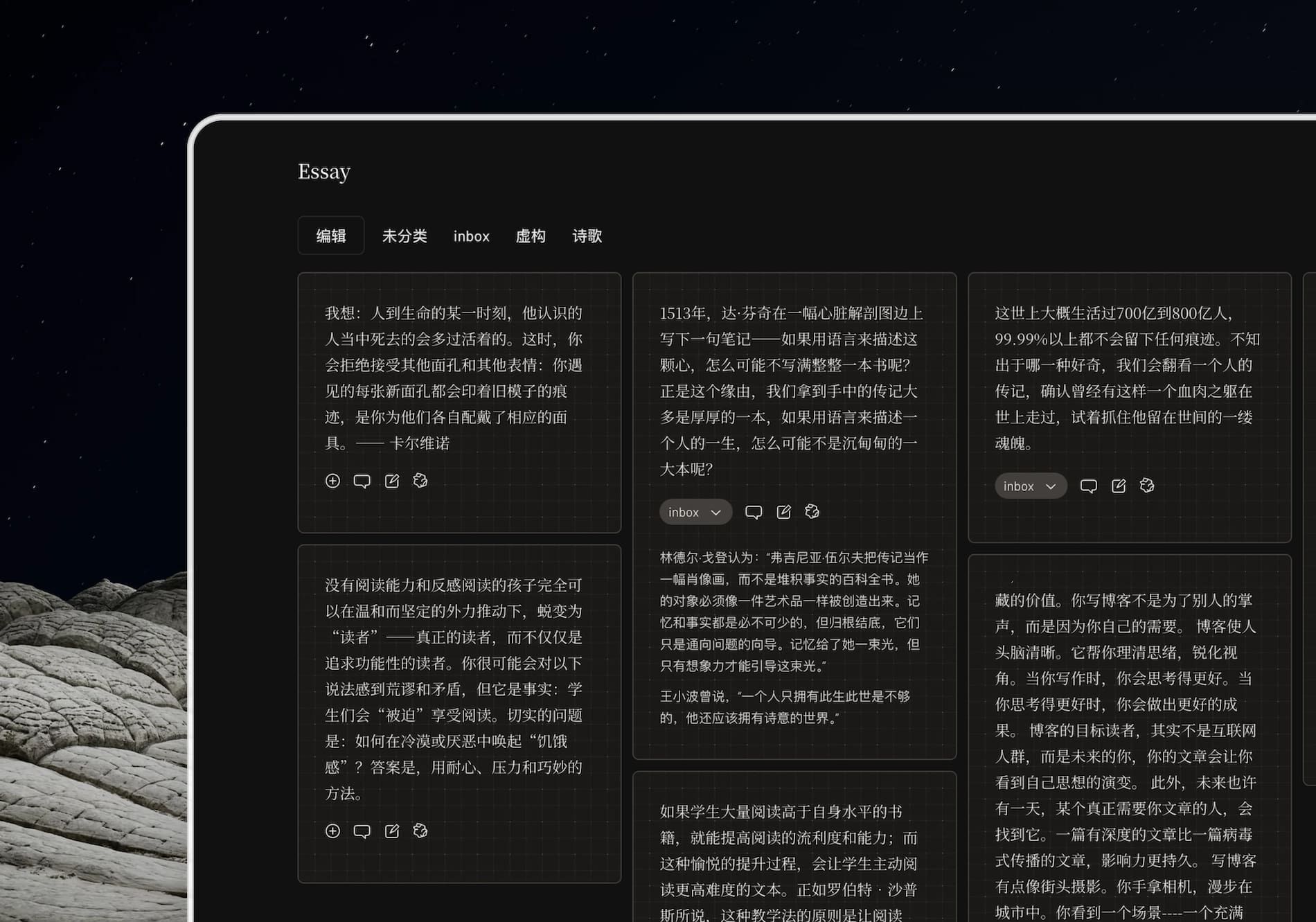
Task: Edit the 这世上大概生活过700亿 note
Action: point(1119,486)
